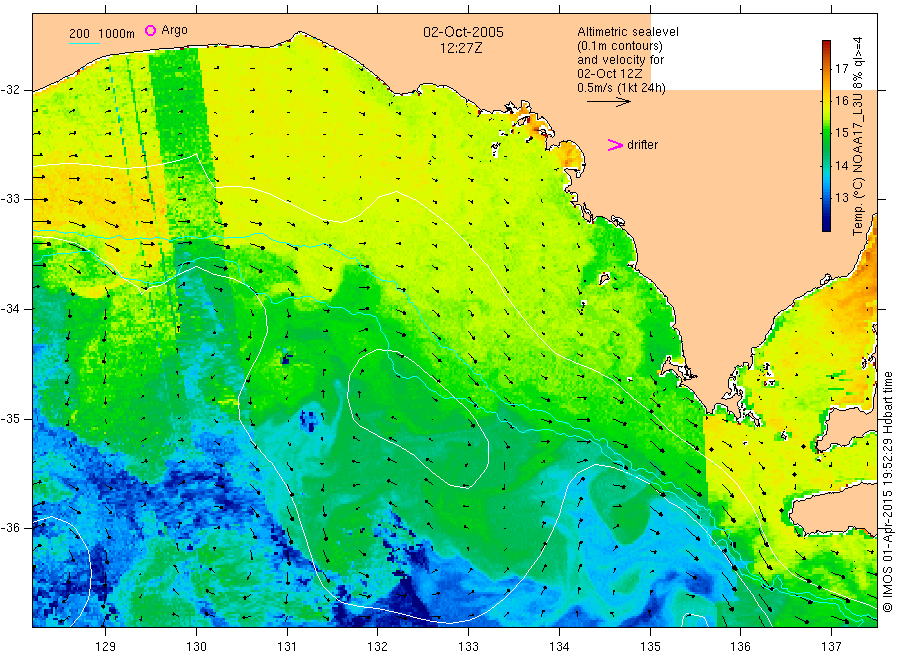Click the 135 longitude axis label
The height and width of the screenshot is (660, 900).
tap(650, 647)
